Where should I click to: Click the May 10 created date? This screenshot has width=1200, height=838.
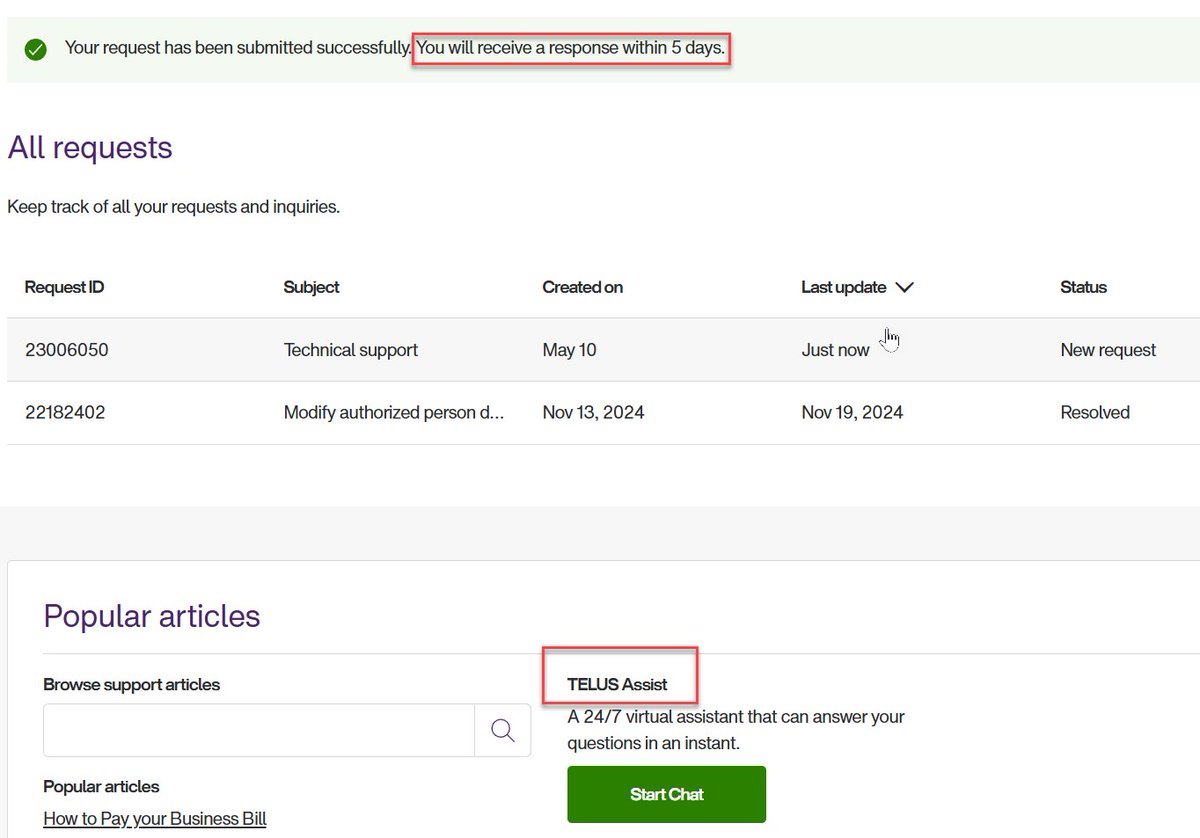click(x=570, y=350)
